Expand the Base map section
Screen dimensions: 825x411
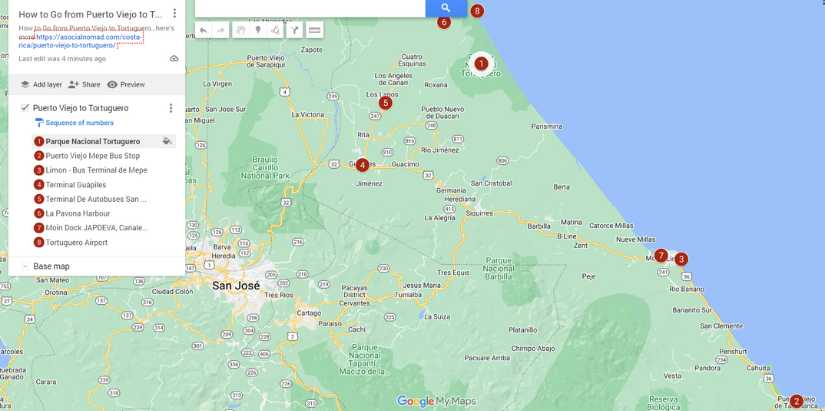pyautogui.click(x=24, y=266)
